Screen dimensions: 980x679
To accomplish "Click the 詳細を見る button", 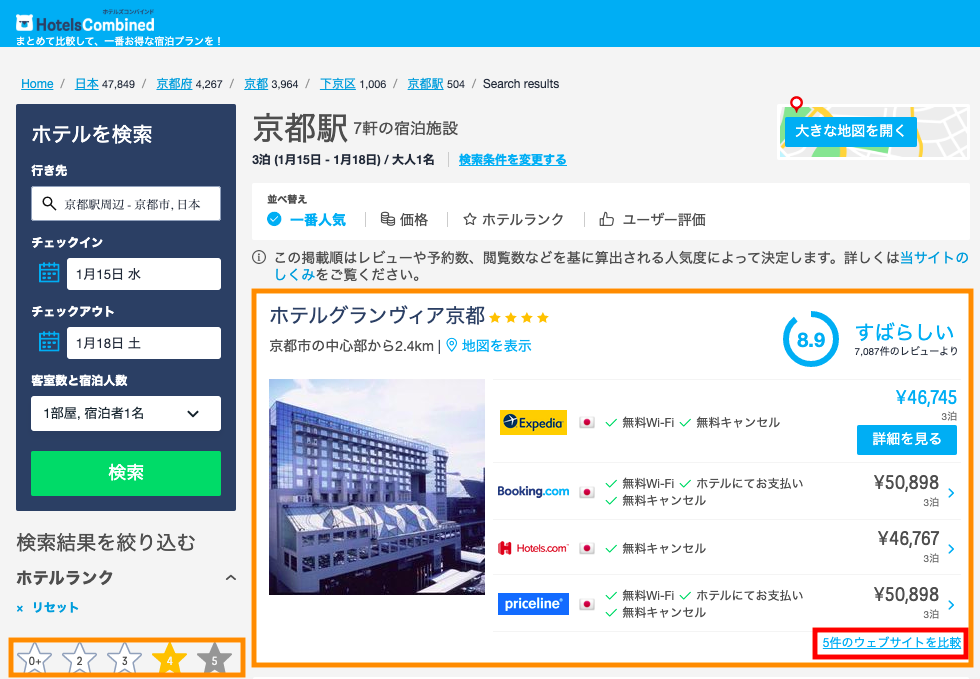I will [x=907, y=440].
